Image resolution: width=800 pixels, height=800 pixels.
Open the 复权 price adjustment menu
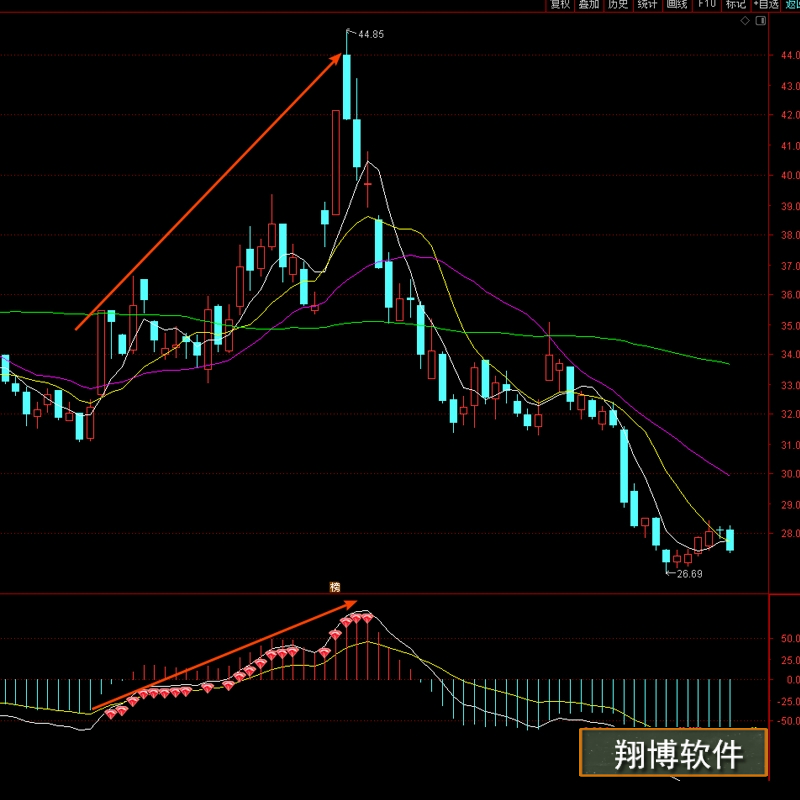pos(560,5)
